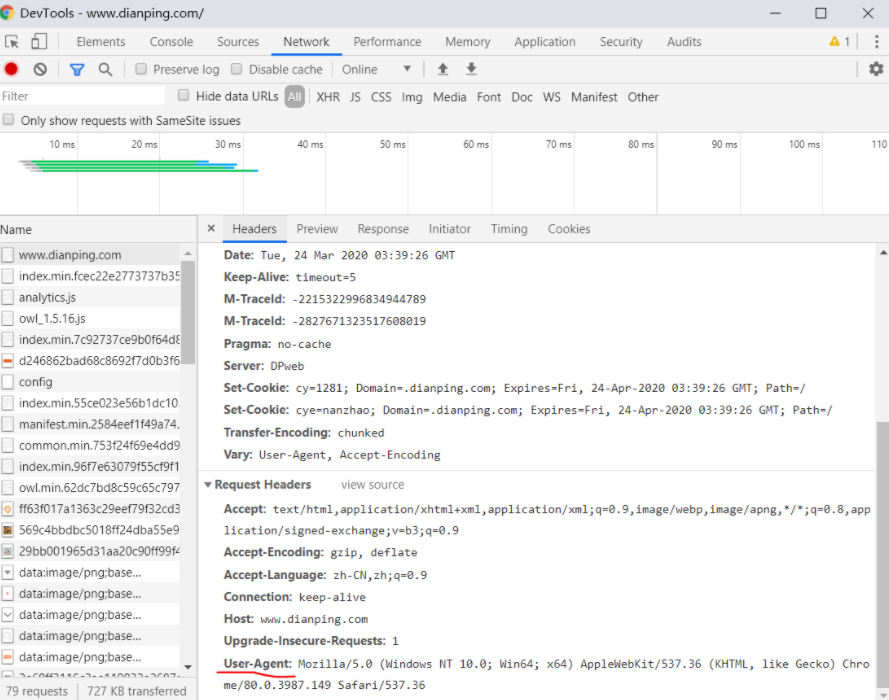Open DevTools three-dot customize menu

pyautogui.click(x=877, y=41)
